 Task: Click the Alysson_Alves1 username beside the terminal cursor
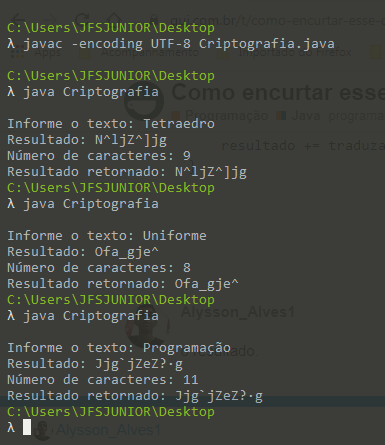coord(108,430)
